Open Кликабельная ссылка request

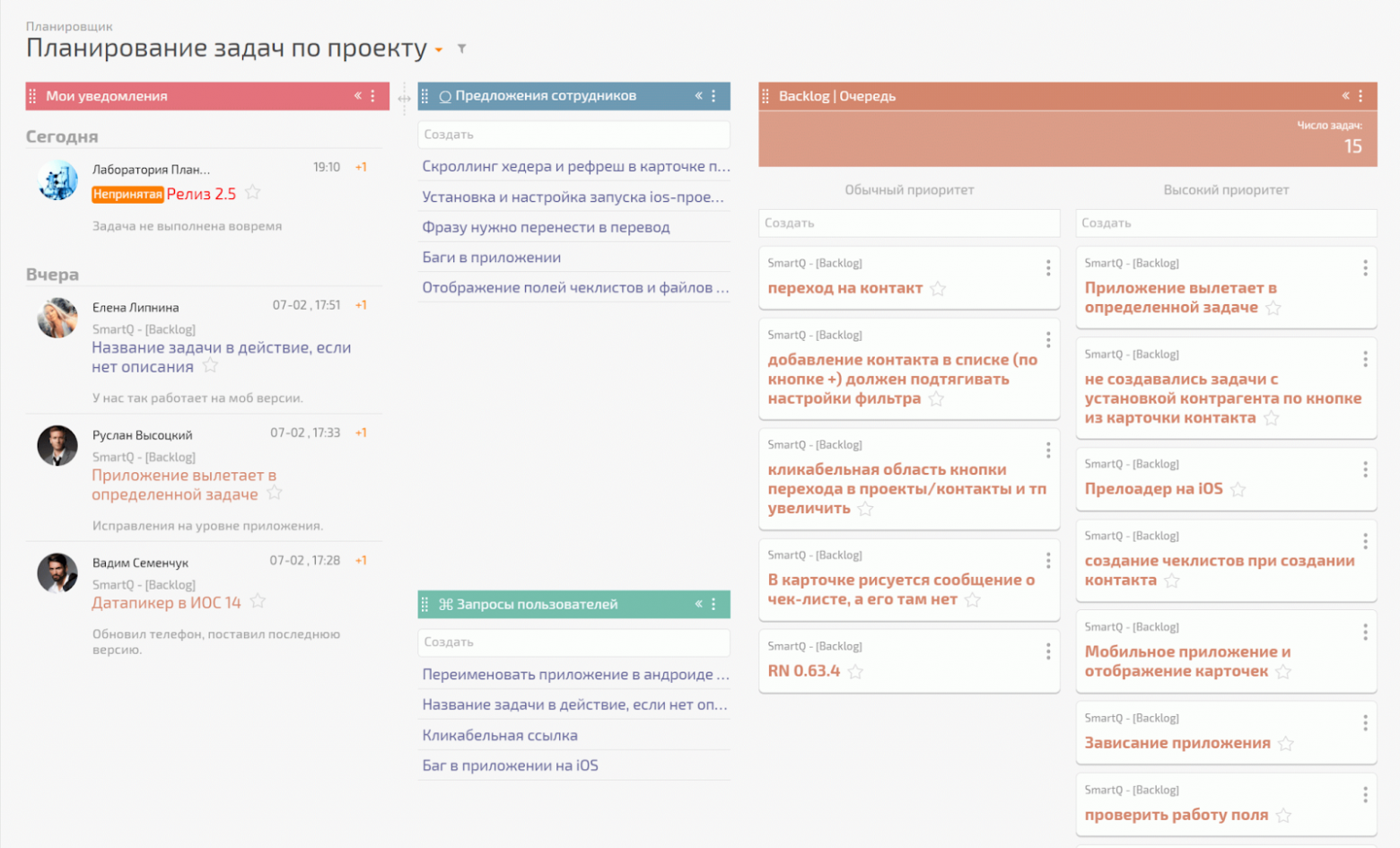pos(499,736)
